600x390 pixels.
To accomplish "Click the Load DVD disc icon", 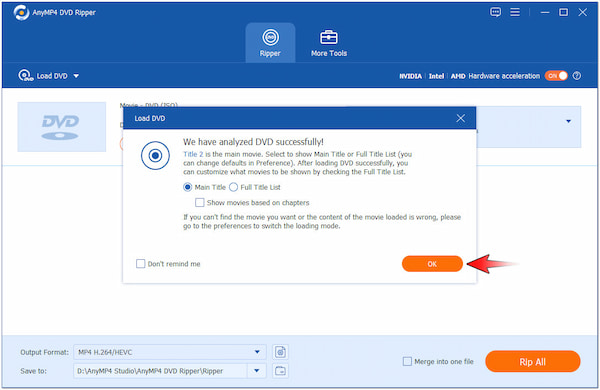I will 25,75.
